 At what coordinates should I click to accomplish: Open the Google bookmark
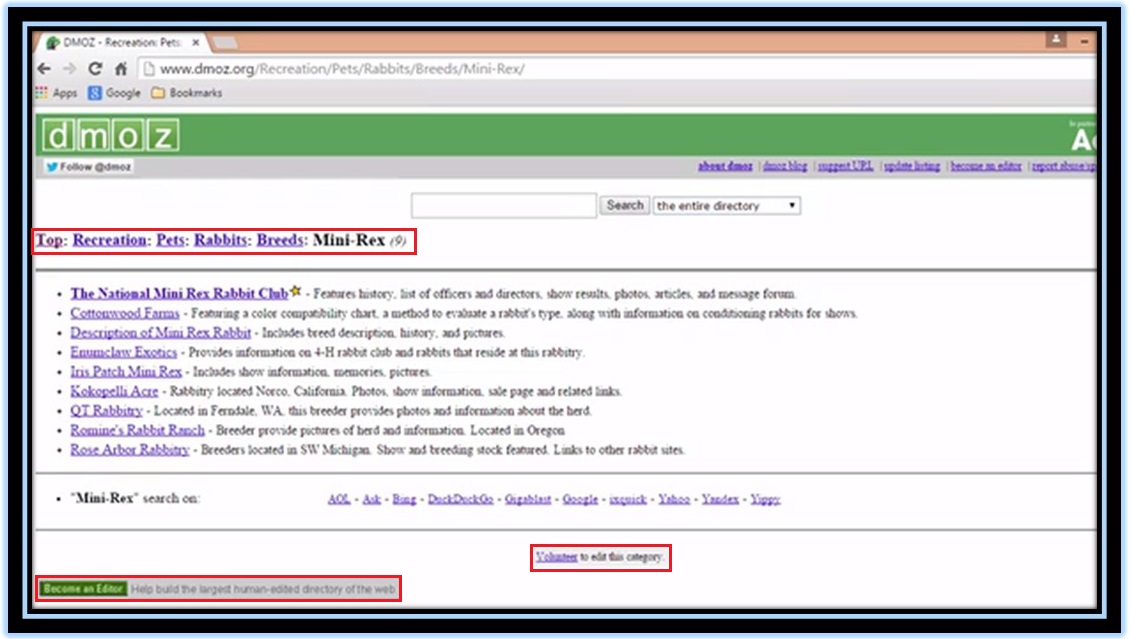pyautogui.click(x=114, y=93)
